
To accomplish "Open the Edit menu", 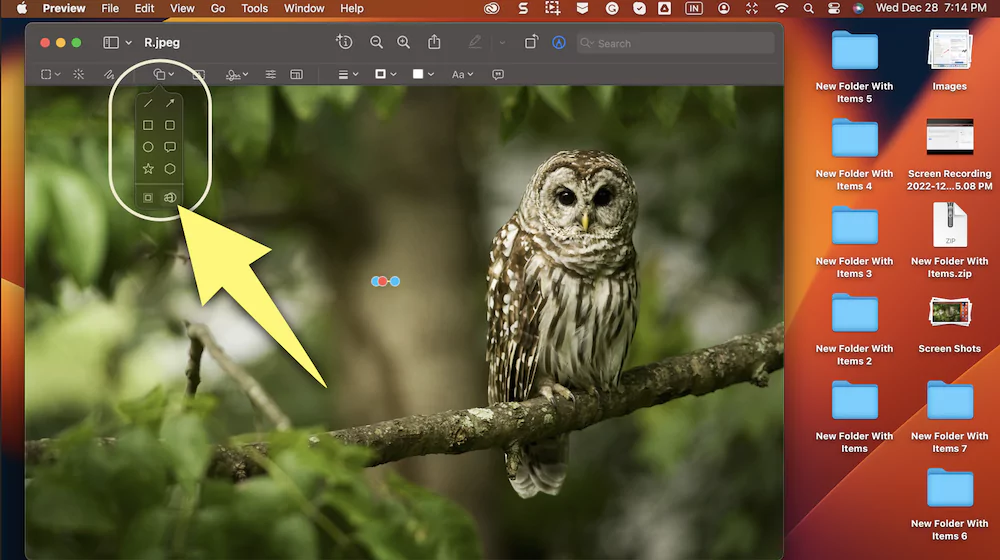I will tap(144, 8).
